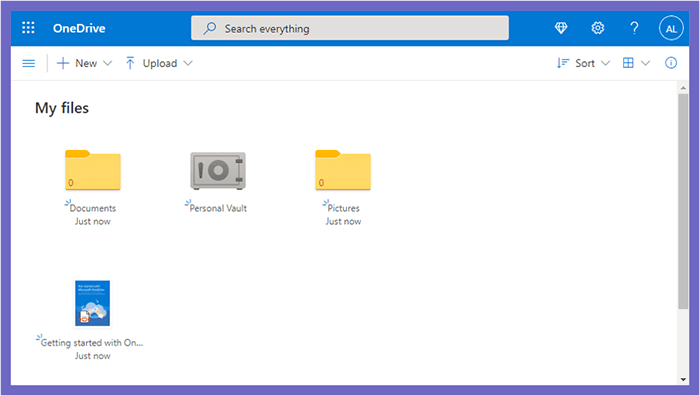Open the Premium diamond icon
Screen dimensions: 700x396
click(561, 28)
